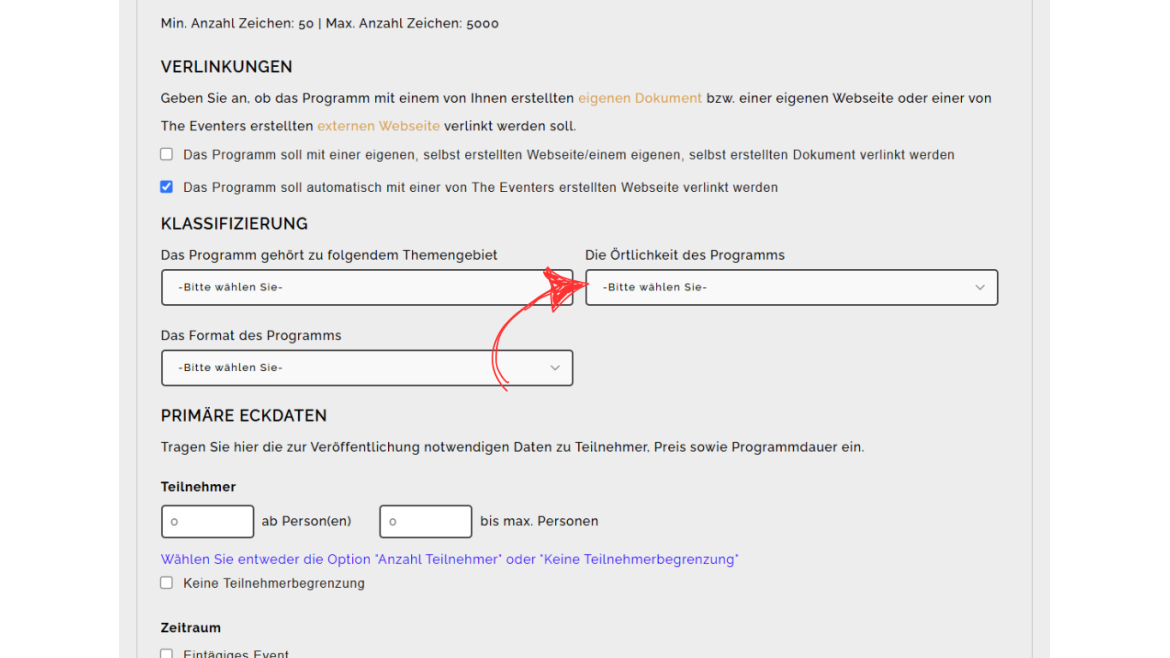Select the 'VERLINKUNGEN' heading text
The image size is (1170, 658).
tap(227, 66)
